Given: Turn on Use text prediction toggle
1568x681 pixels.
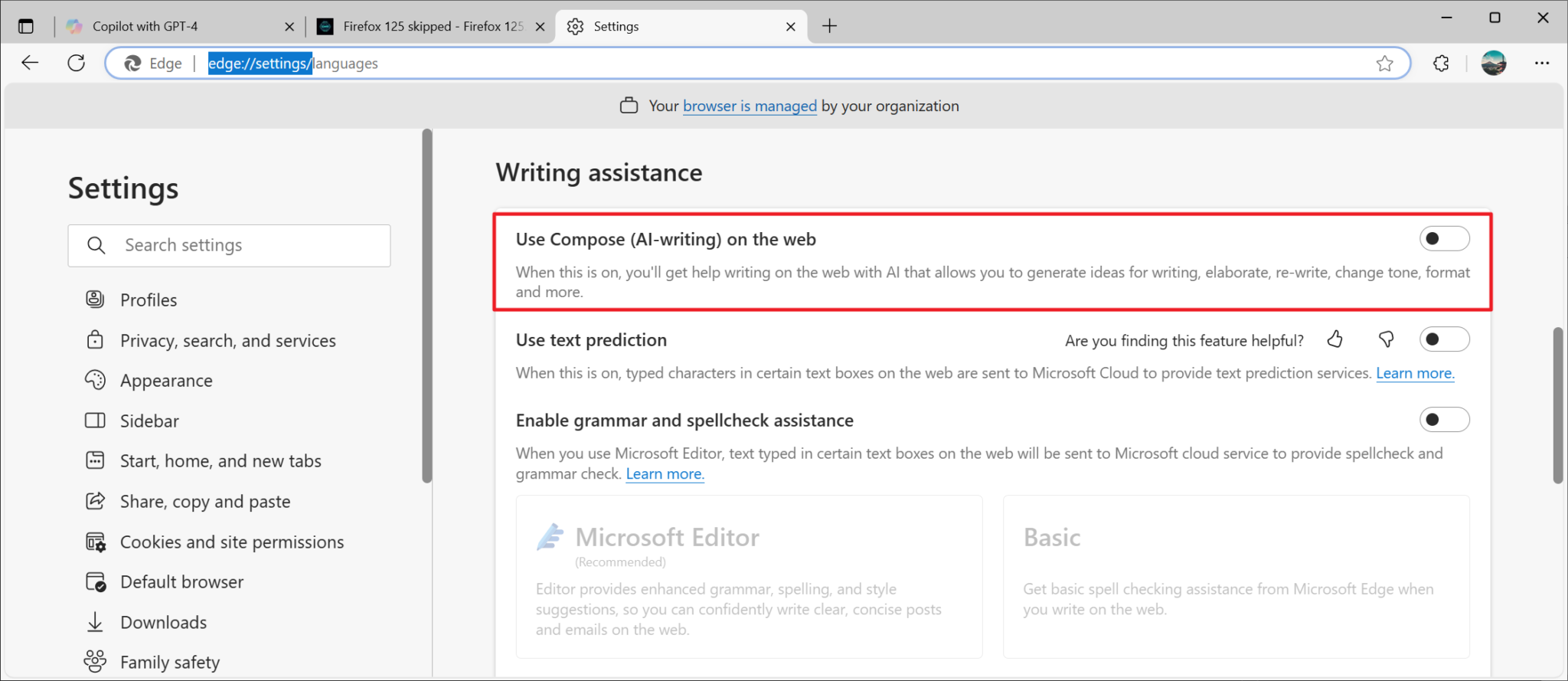Looking at the screenshot, I should click(x=1444, y=339).
